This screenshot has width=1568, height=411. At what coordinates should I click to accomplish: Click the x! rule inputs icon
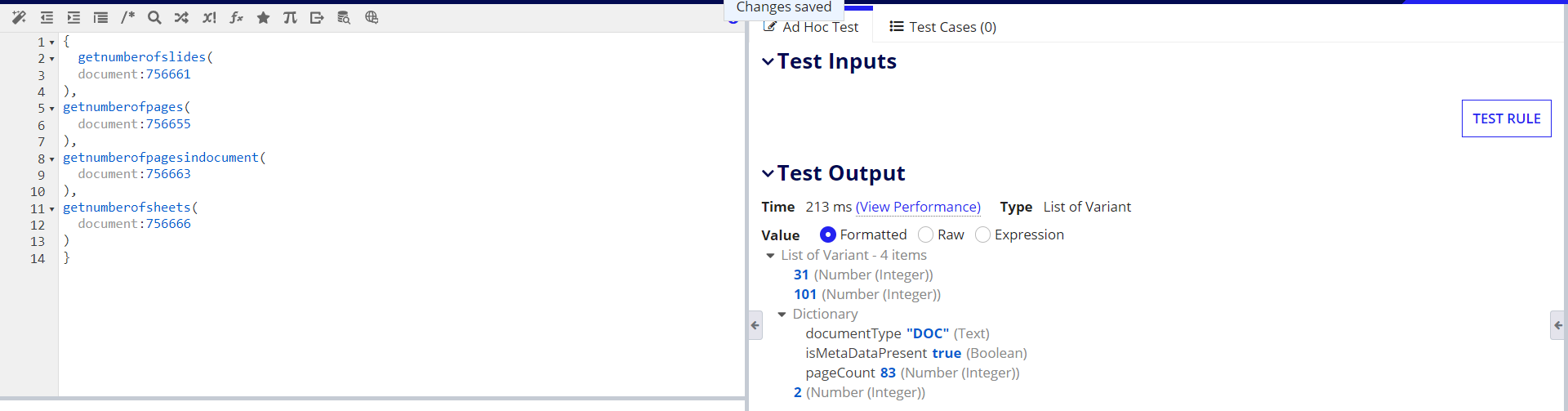(209, 17)
